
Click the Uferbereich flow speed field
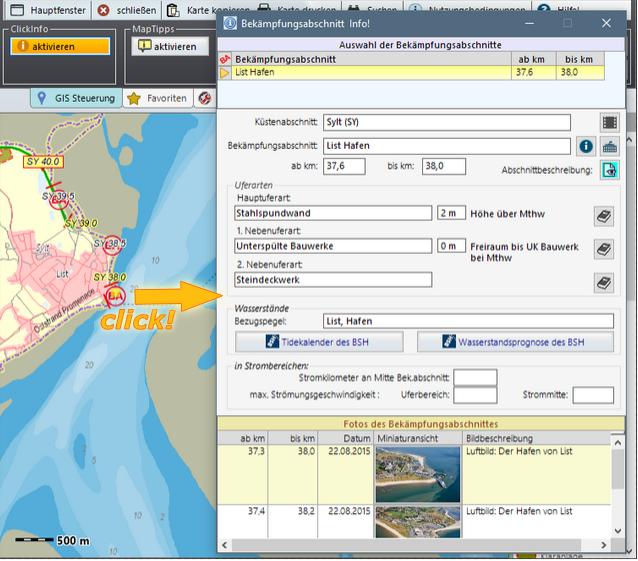pyautogui.click(x=475, y=395)
